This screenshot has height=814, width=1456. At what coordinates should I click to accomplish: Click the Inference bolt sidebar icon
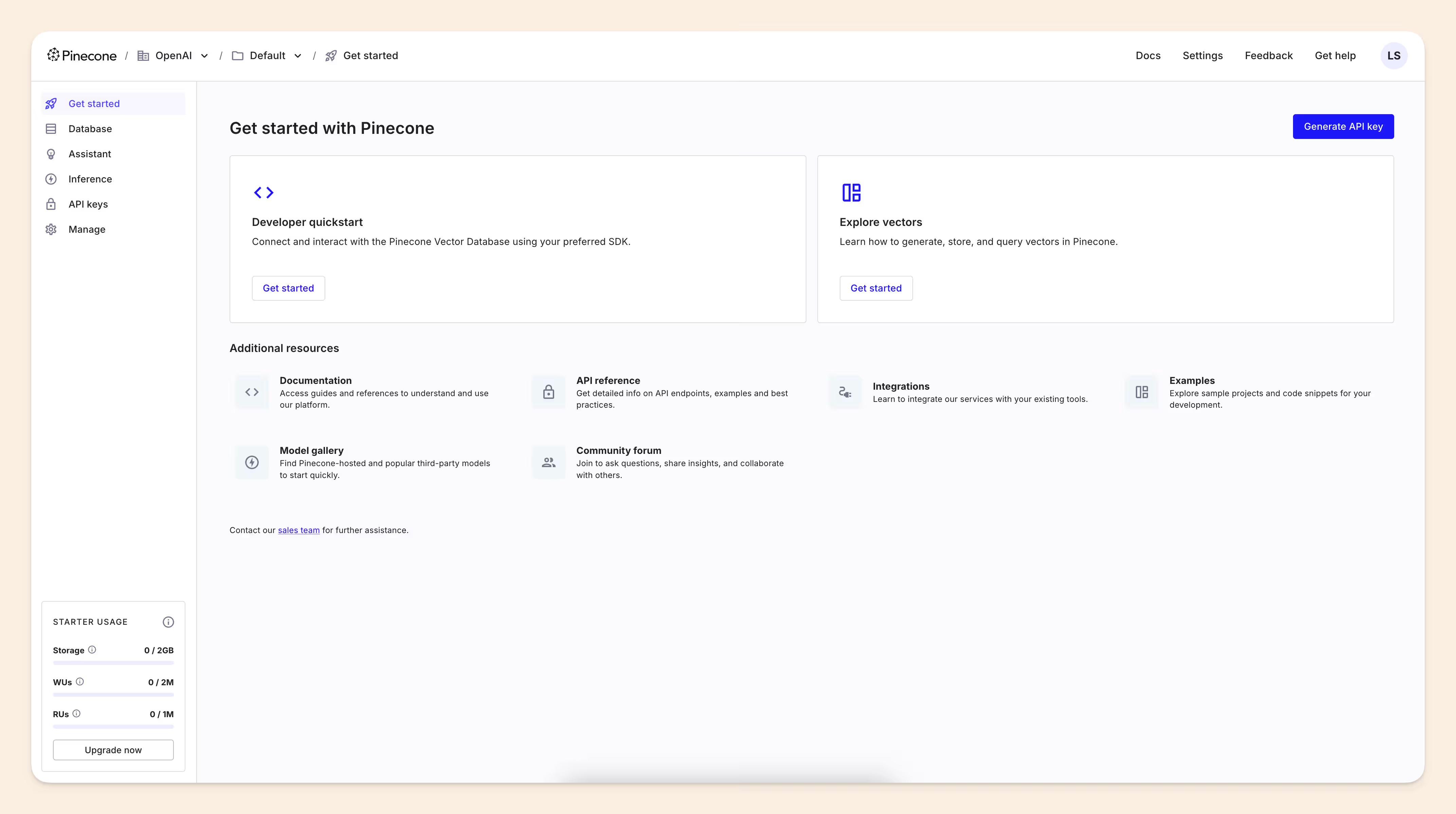(51, 179)
